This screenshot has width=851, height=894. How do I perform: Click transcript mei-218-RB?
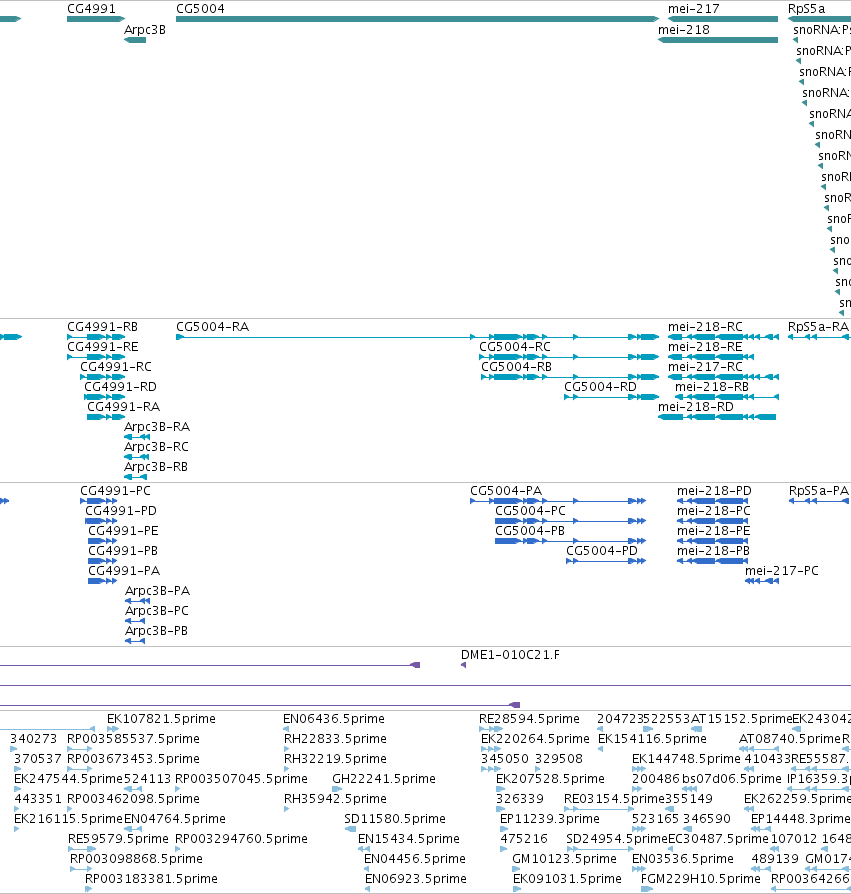727,397
